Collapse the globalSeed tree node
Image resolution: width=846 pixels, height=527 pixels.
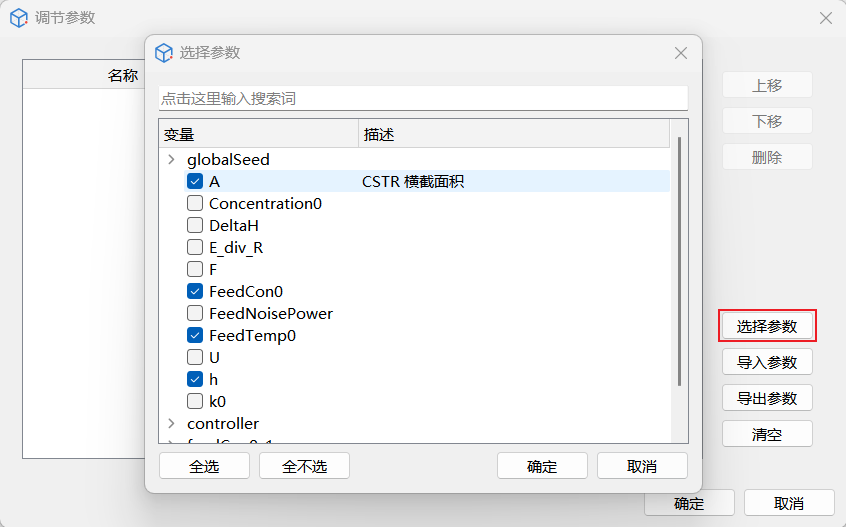click(x=171, y=160)
